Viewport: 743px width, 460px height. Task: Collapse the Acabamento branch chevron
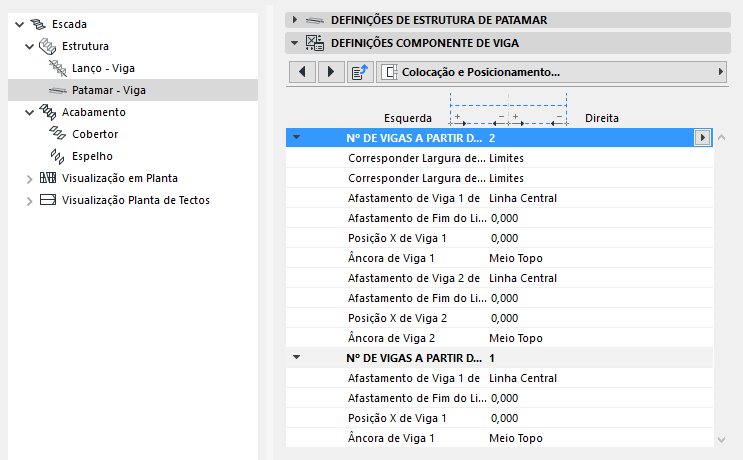29,112
